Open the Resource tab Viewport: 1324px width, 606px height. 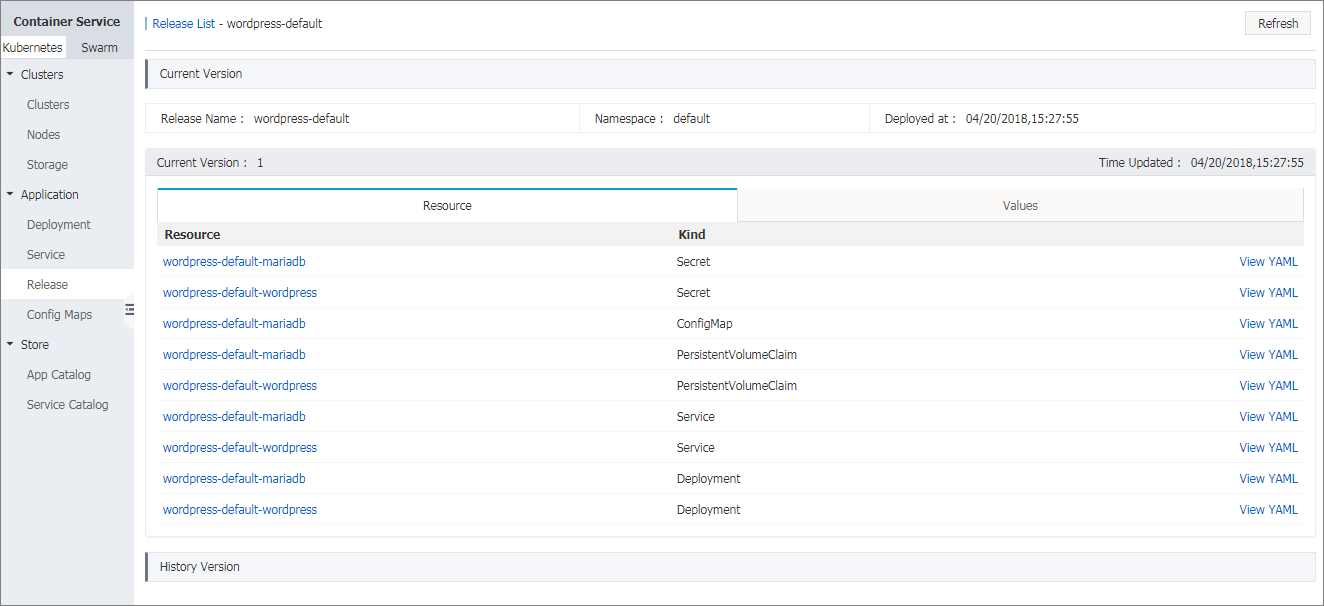(447, 205)
